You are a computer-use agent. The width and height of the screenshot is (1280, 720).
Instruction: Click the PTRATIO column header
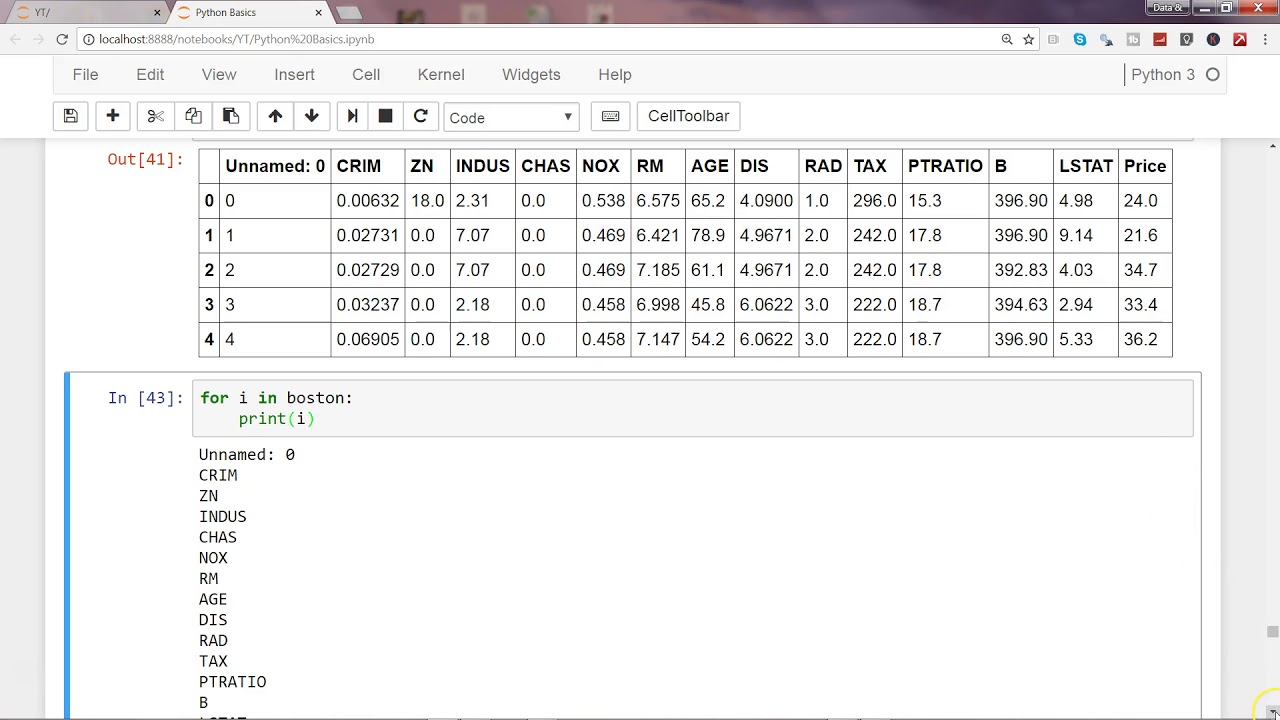tap(945, 166)
